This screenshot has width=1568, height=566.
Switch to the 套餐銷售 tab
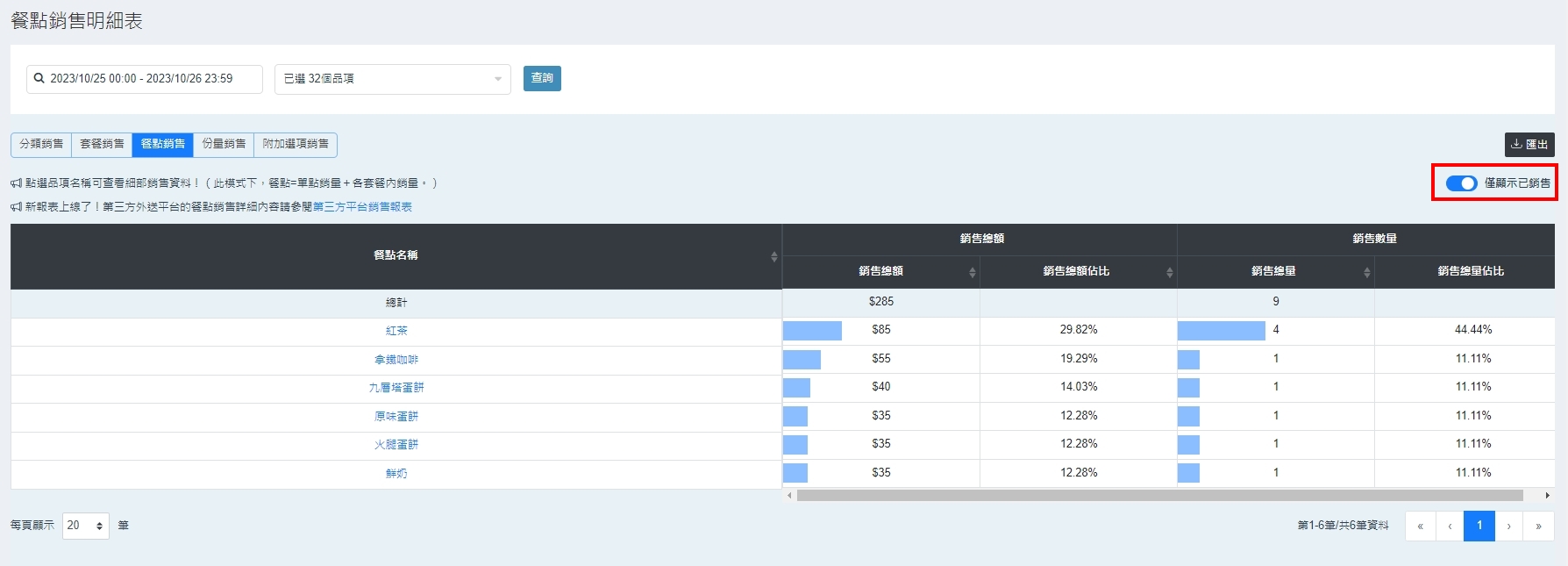coord(102,144)
